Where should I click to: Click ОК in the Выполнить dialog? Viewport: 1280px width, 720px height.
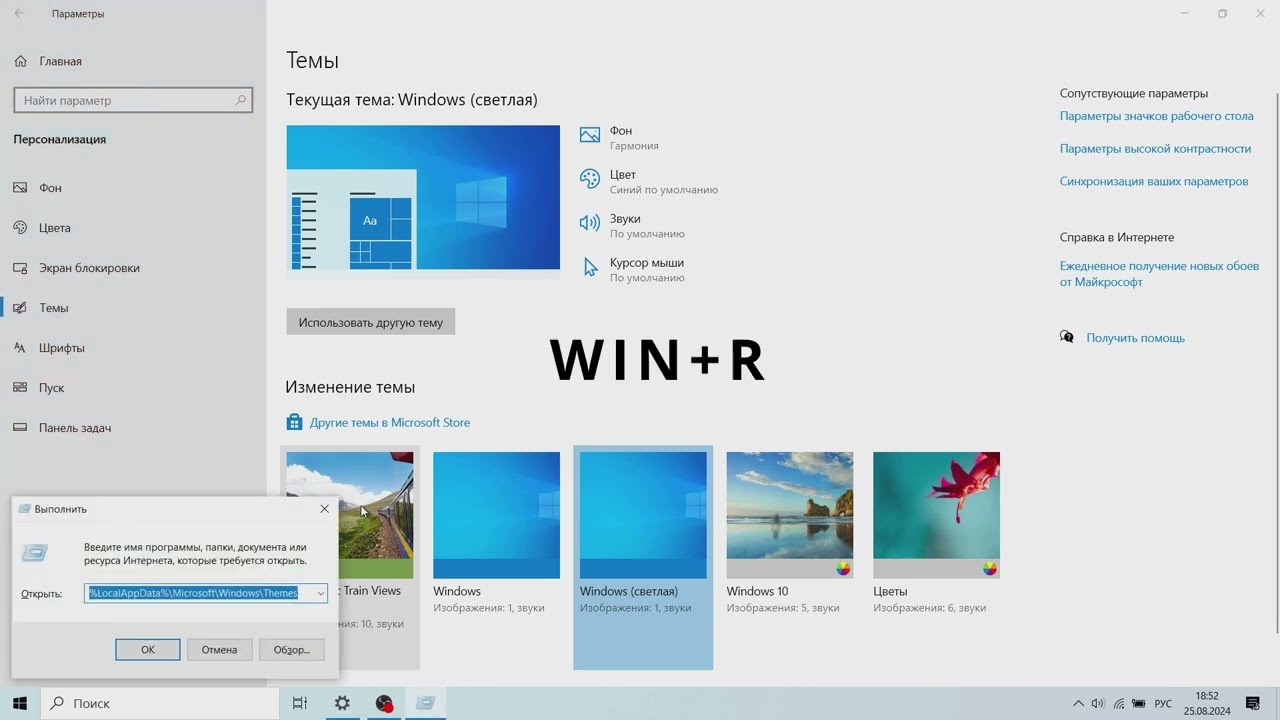click(148, 650)
